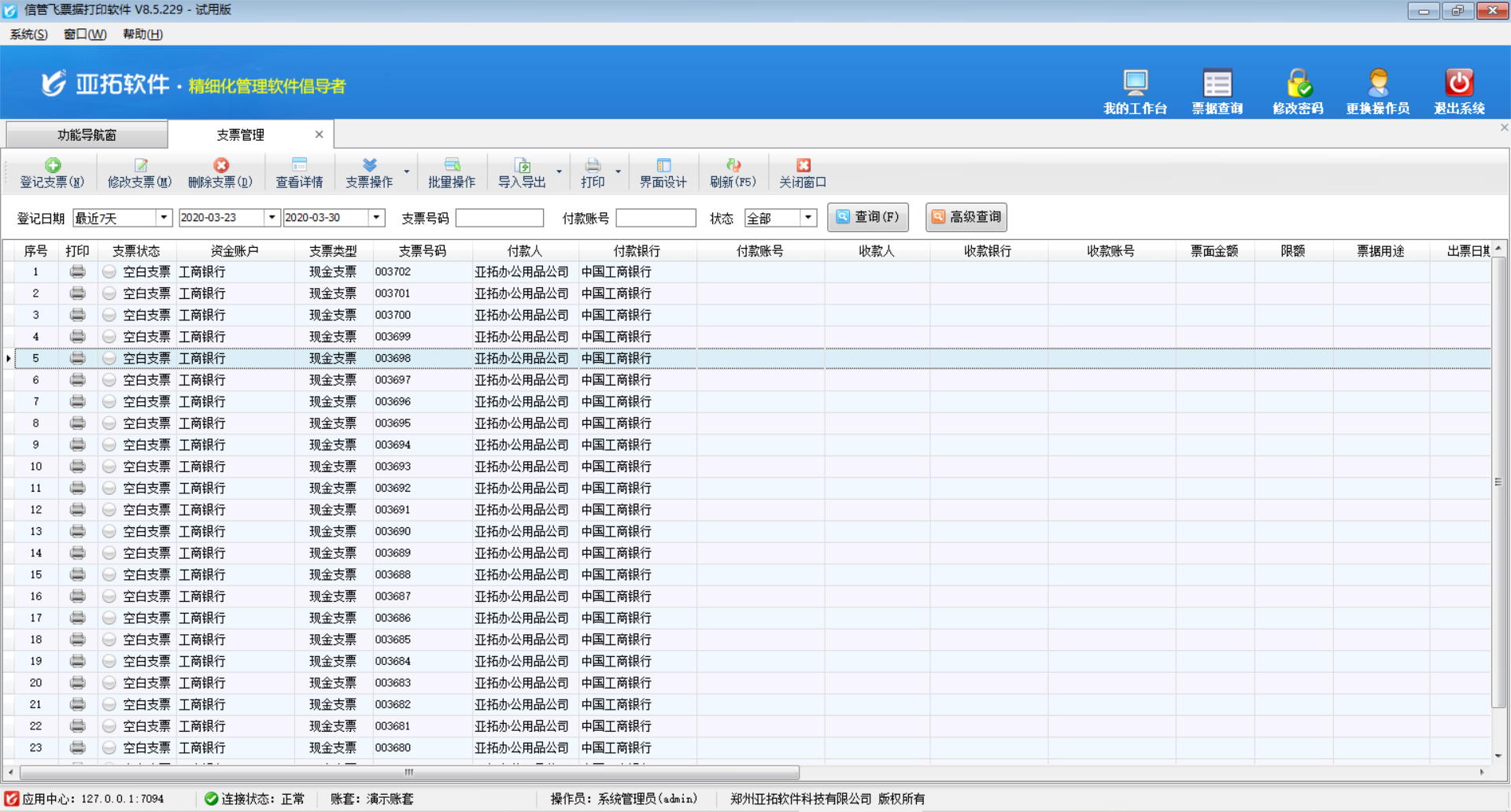Click printer icon for cheque 003698

[77, 358]
